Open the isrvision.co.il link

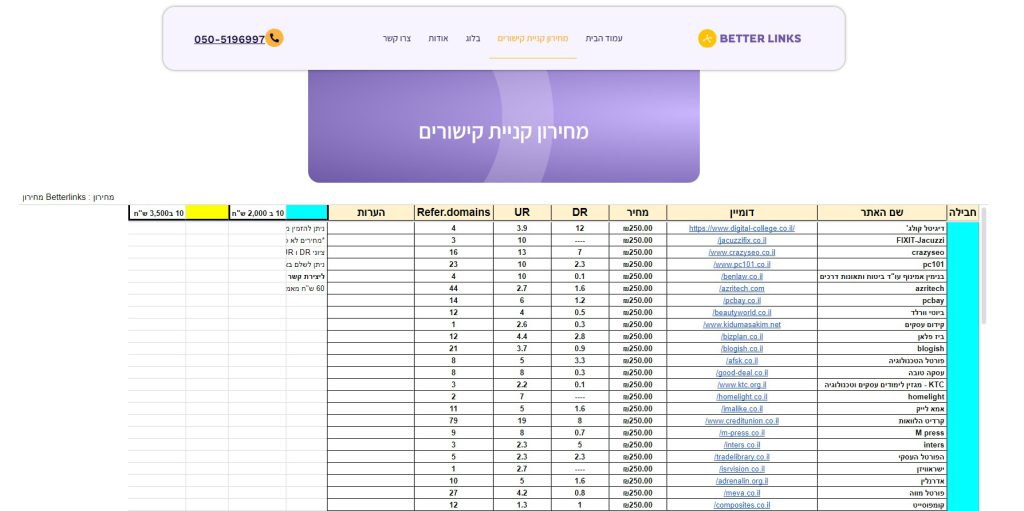tap(742, 469)
